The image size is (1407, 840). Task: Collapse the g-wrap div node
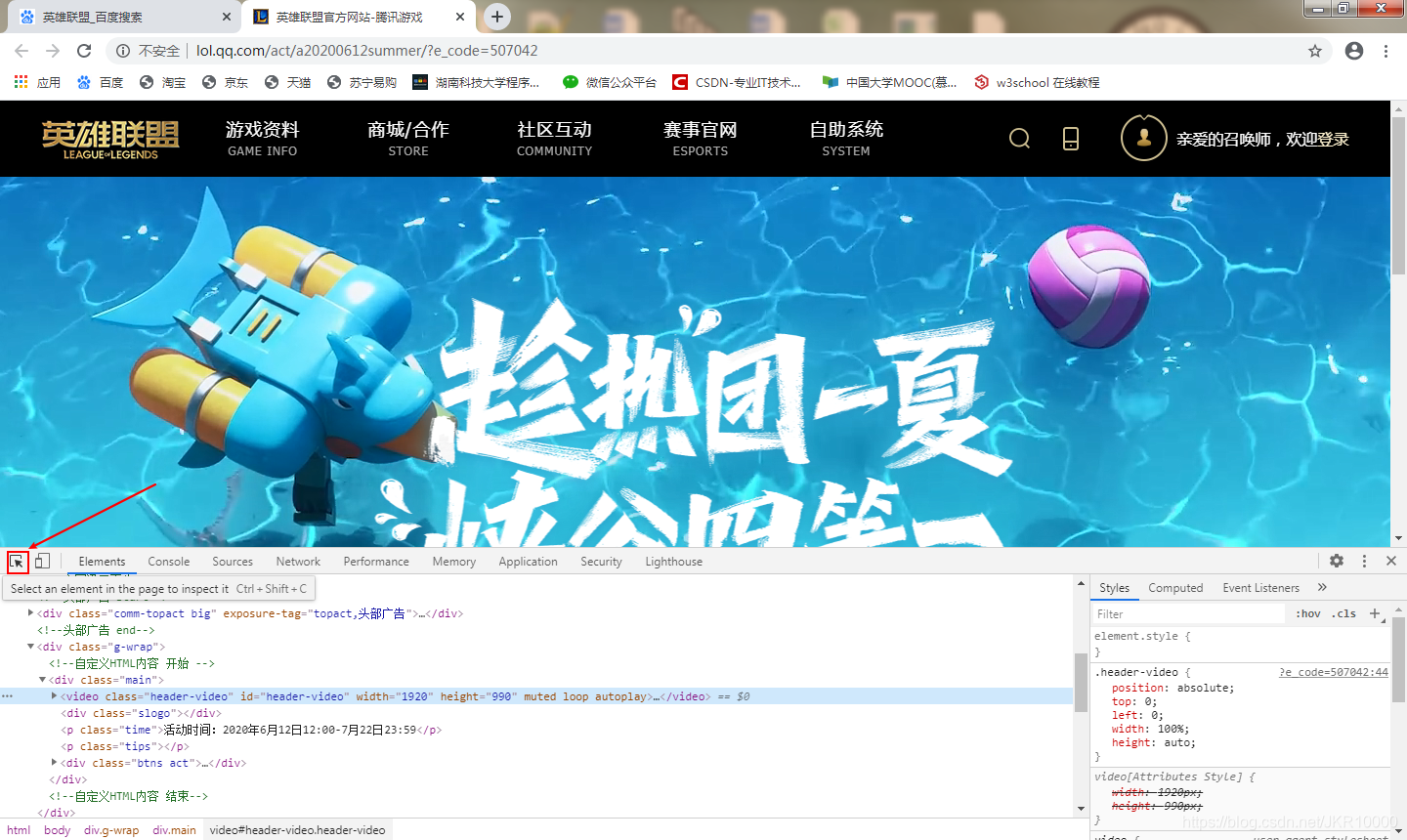click(31, 647)
